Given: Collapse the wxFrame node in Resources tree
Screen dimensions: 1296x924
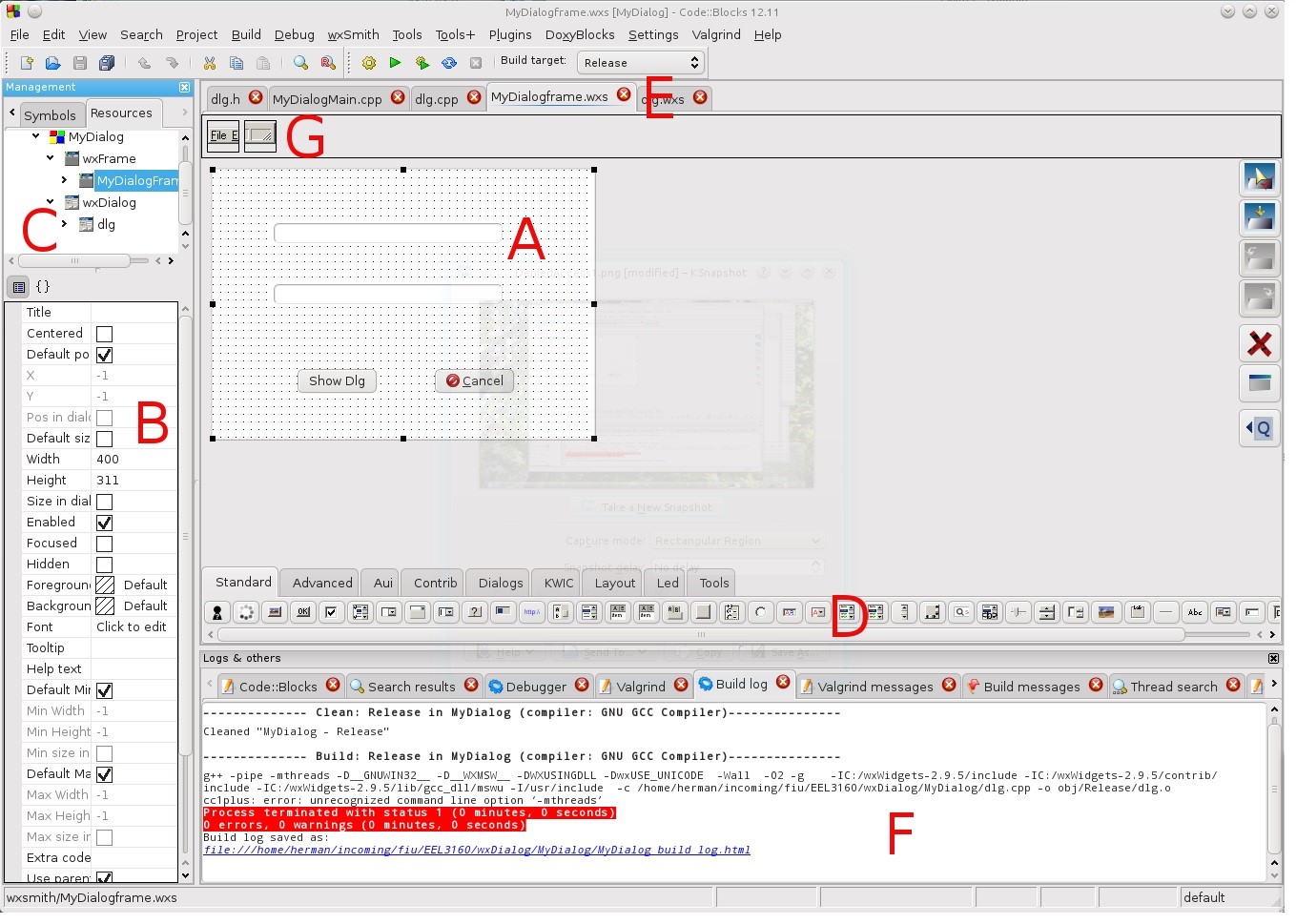Looking at the screenshot, I should (x=49, y=158).
